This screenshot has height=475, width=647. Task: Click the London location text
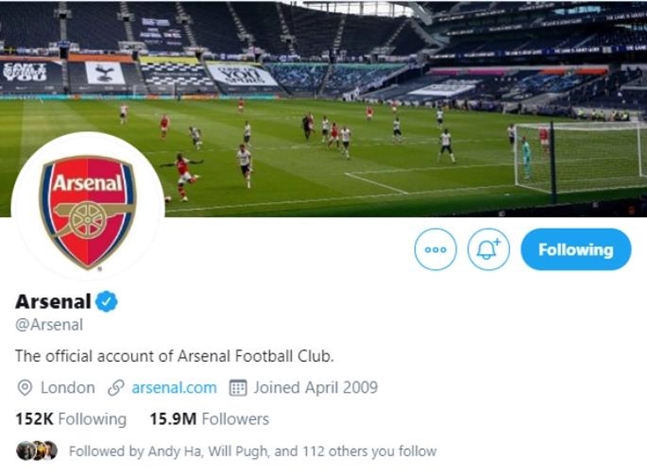click(67, 387)
